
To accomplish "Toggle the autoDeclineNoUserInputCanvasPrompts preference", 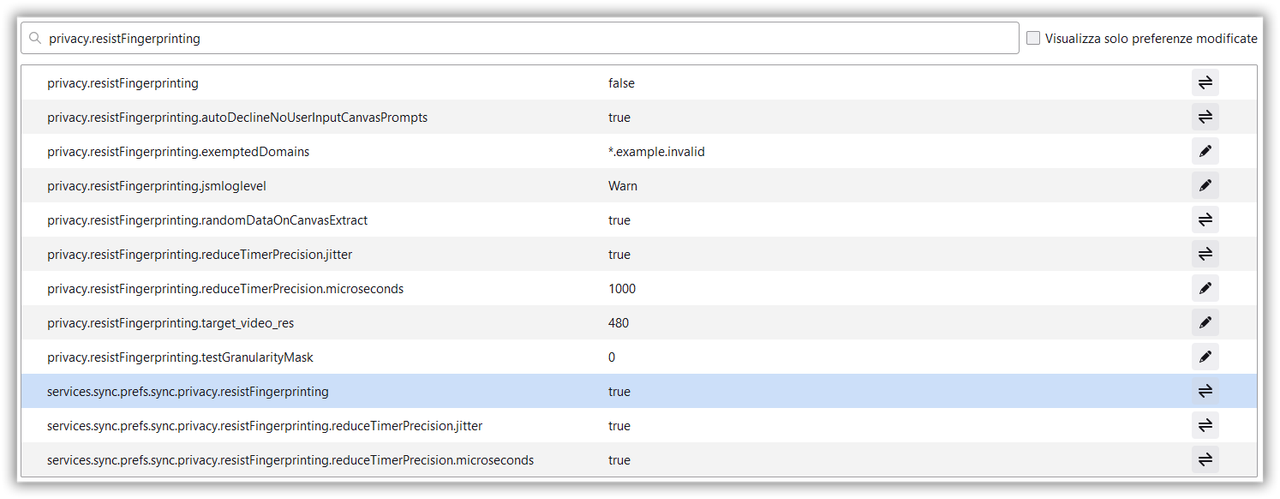I will (1205, 117).
